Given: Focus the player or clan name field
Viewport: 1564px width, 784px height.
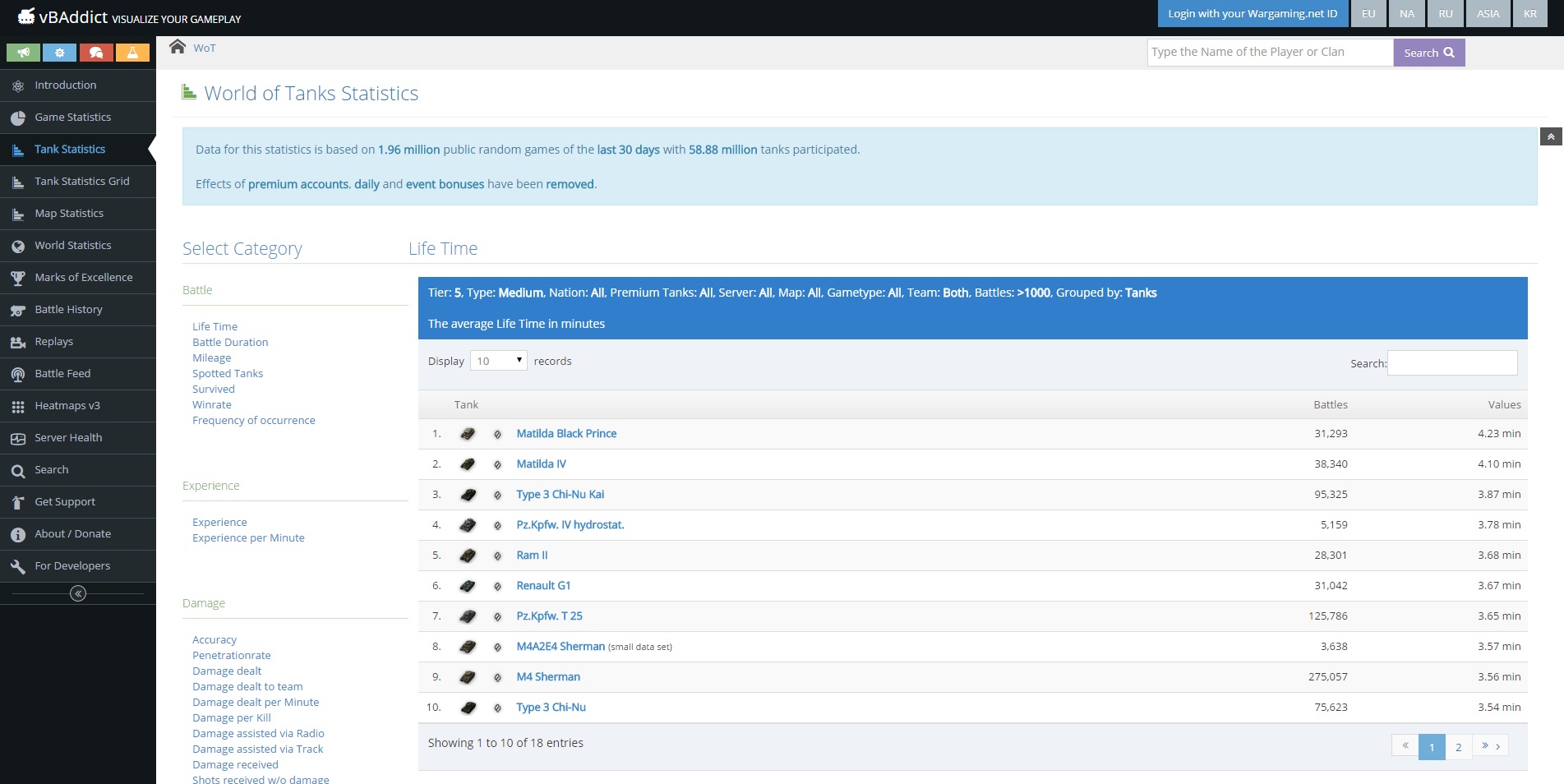Looking at the screenshot, I should [x=1269, y=53].
